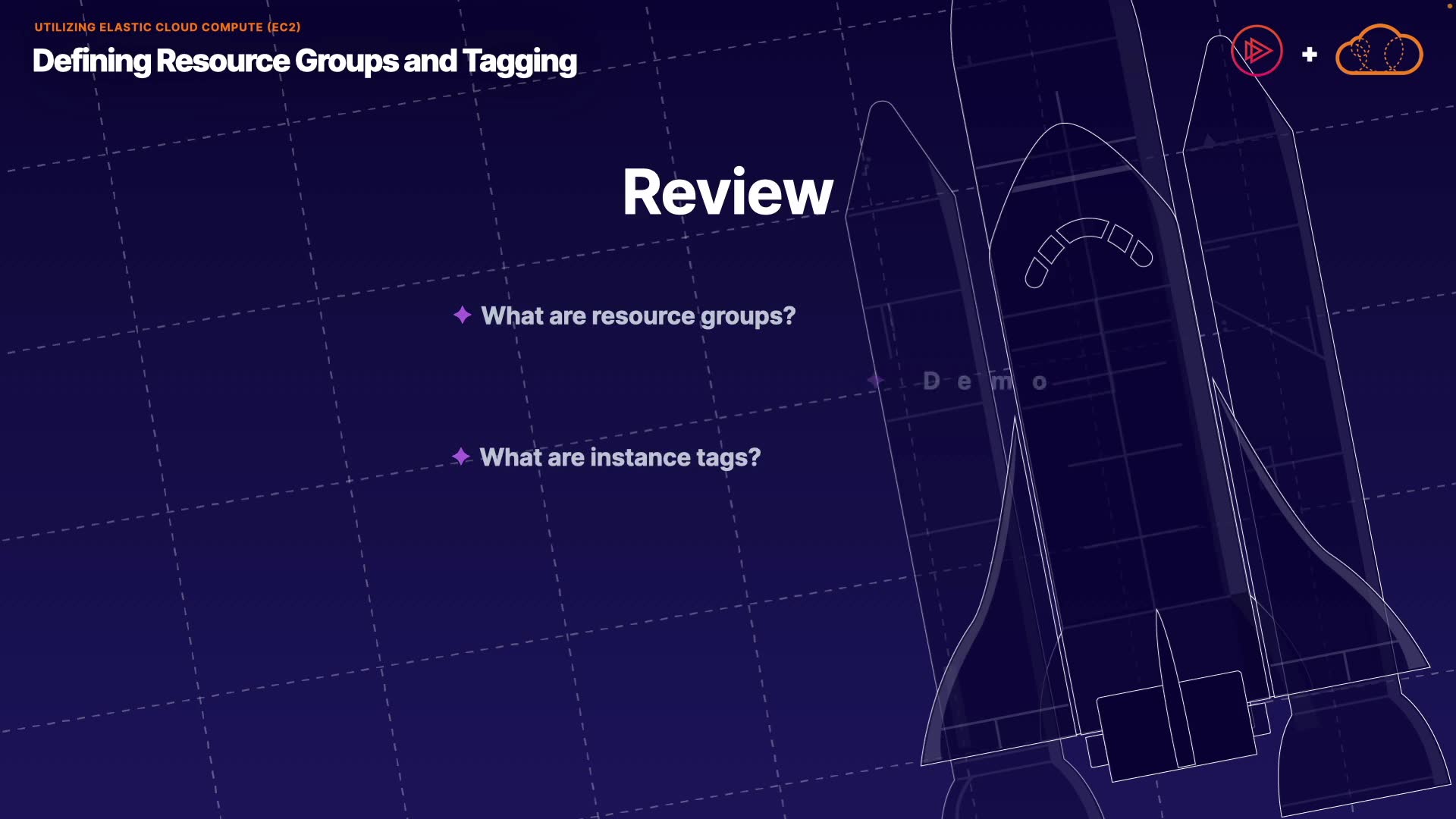This screenshot has width=1456, height=819.
Task: Click the Pluralsight play logo icon
Action: point(1257,52)
